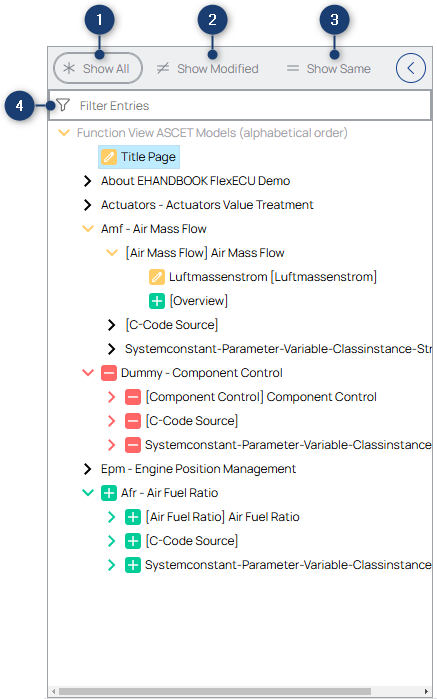Expand Epm - Engine Position Management node

(x=88, y=469)
